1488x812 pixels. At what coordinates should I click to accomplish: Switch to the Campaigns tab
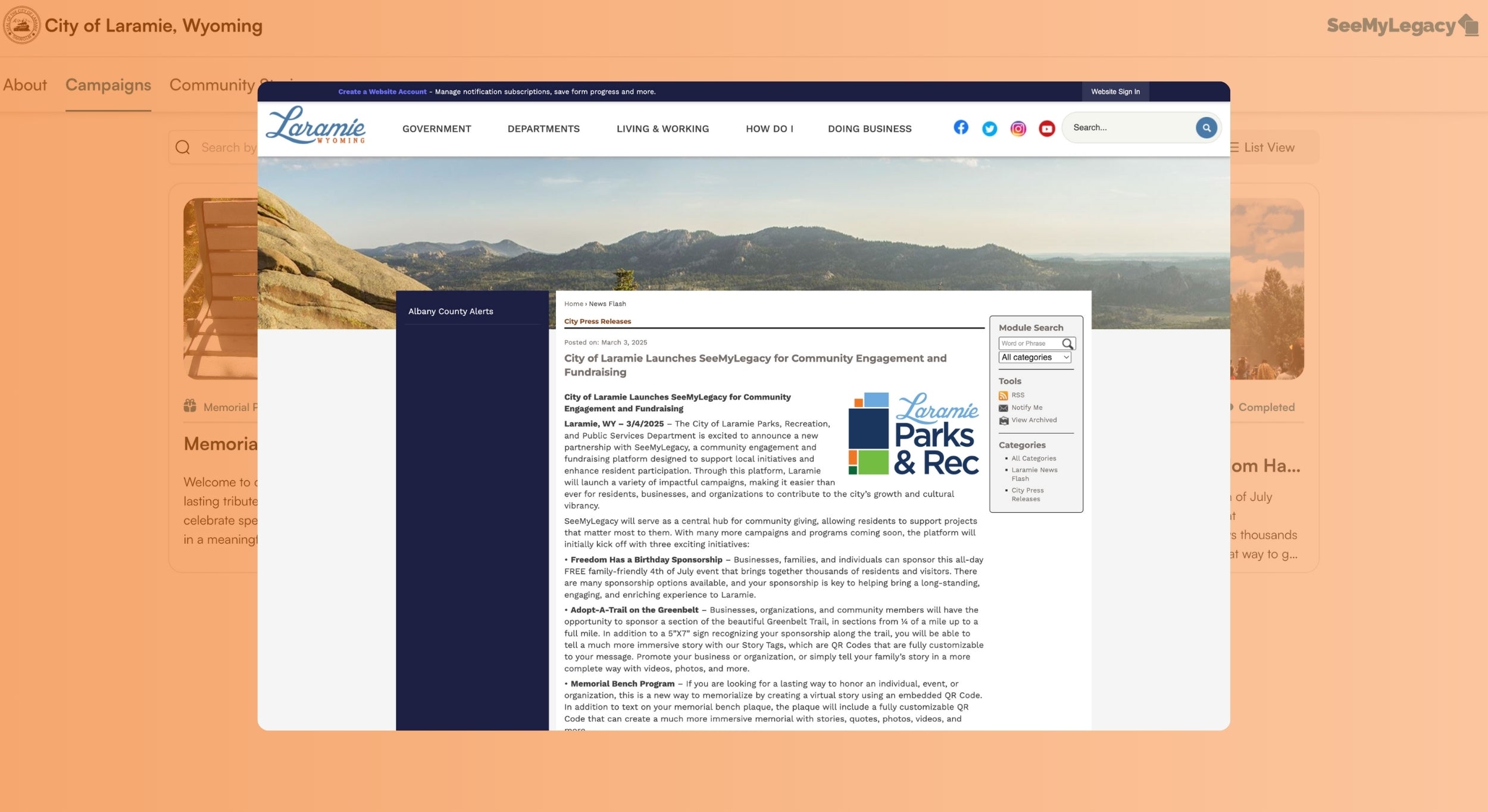pos(108,85)
